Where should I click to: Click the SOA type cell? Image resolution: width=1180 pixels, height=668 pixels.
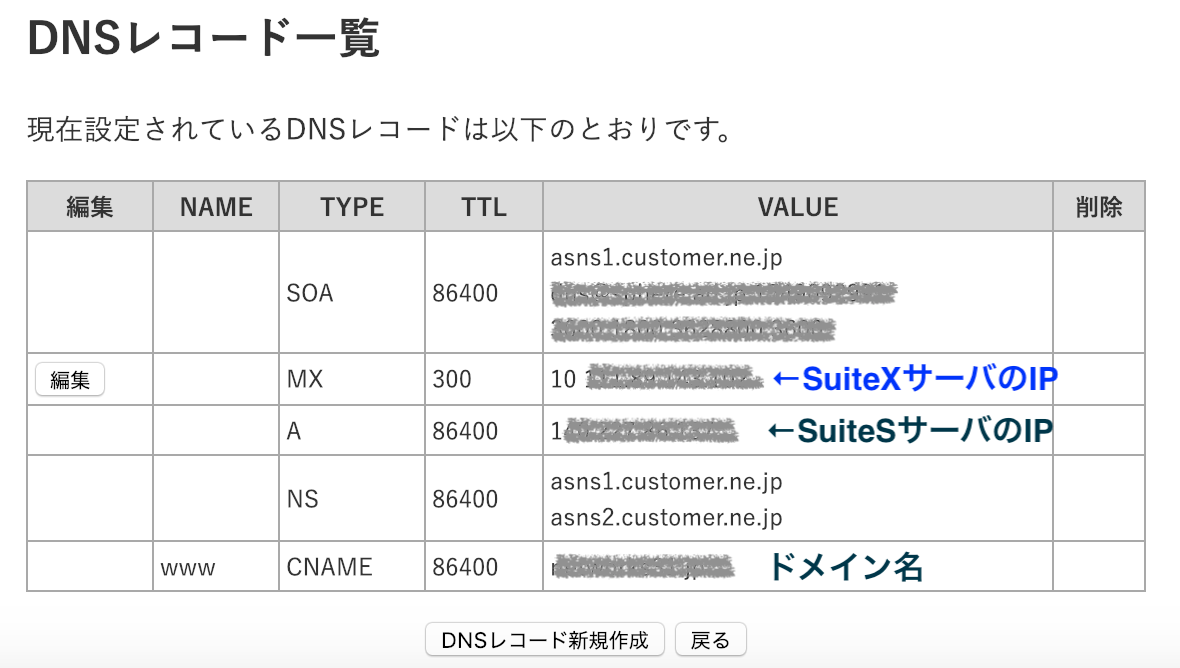pos(351,293)
